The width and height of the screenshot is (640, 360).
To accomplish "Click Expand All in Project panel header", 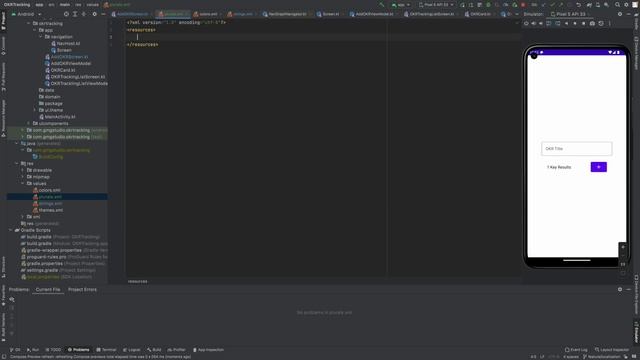I will (75, 14).
